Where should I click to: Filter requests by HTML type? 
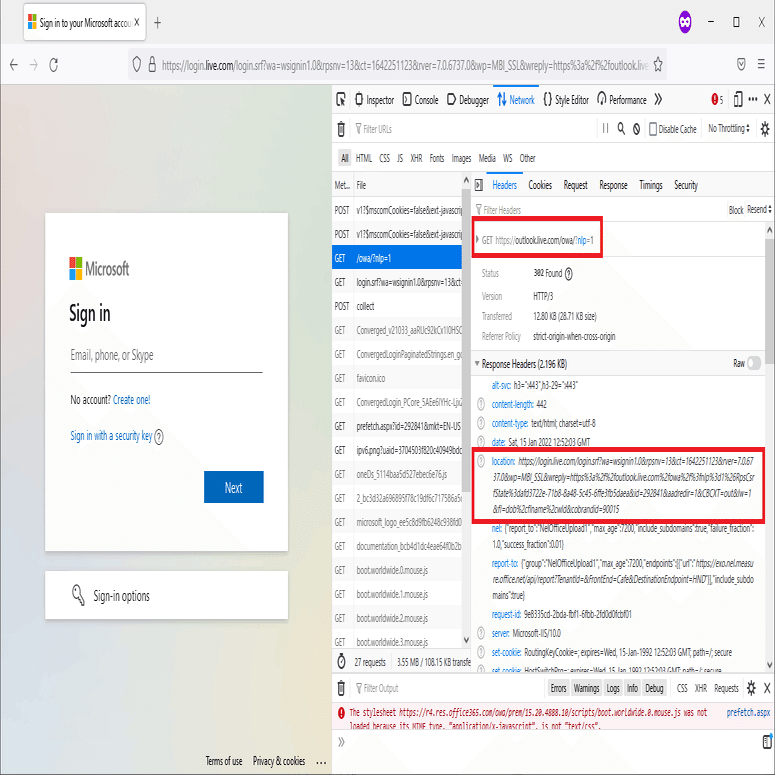point(364,158)
